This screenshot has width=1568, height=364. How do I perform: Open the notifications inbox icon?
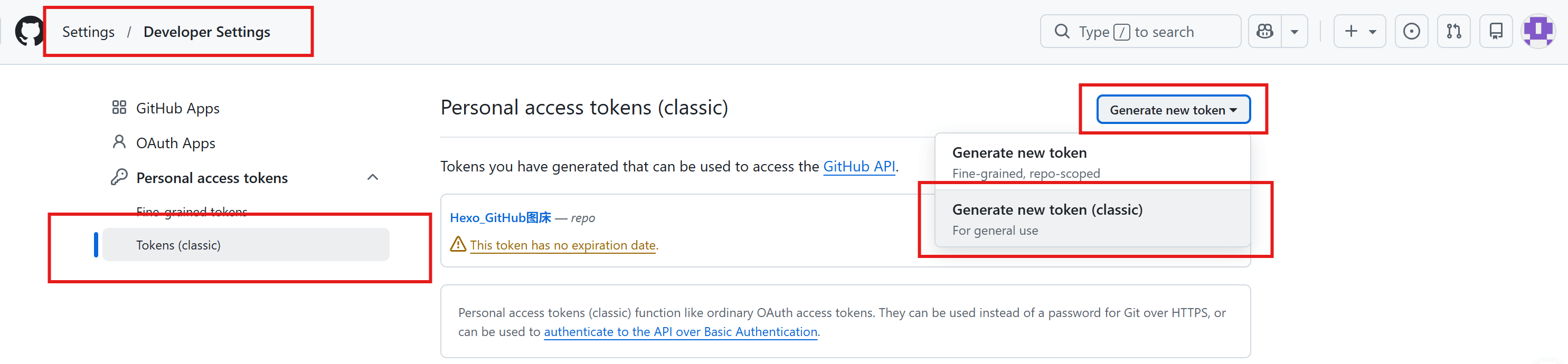(1496, 31)
